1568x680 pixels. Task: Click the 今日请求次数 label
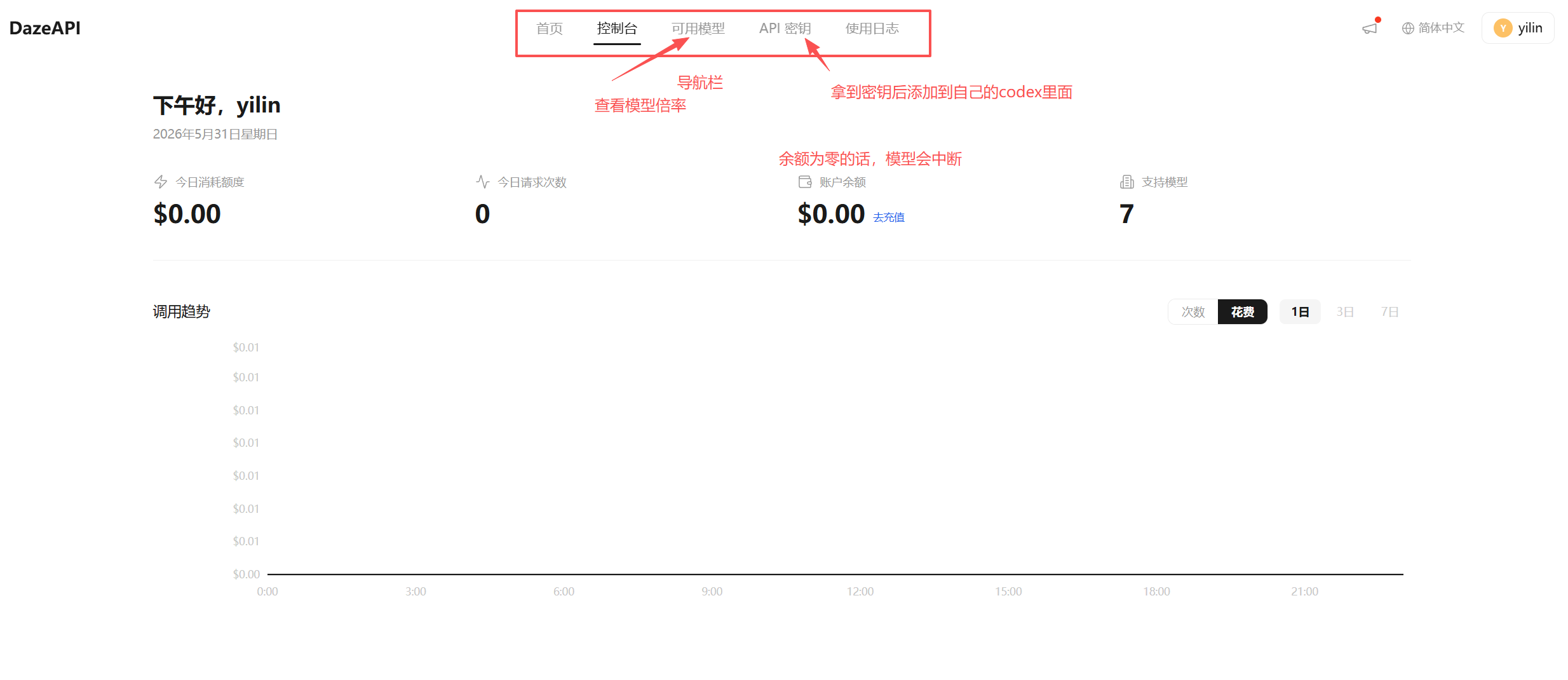pyautogui.click(x=532, y=182)
